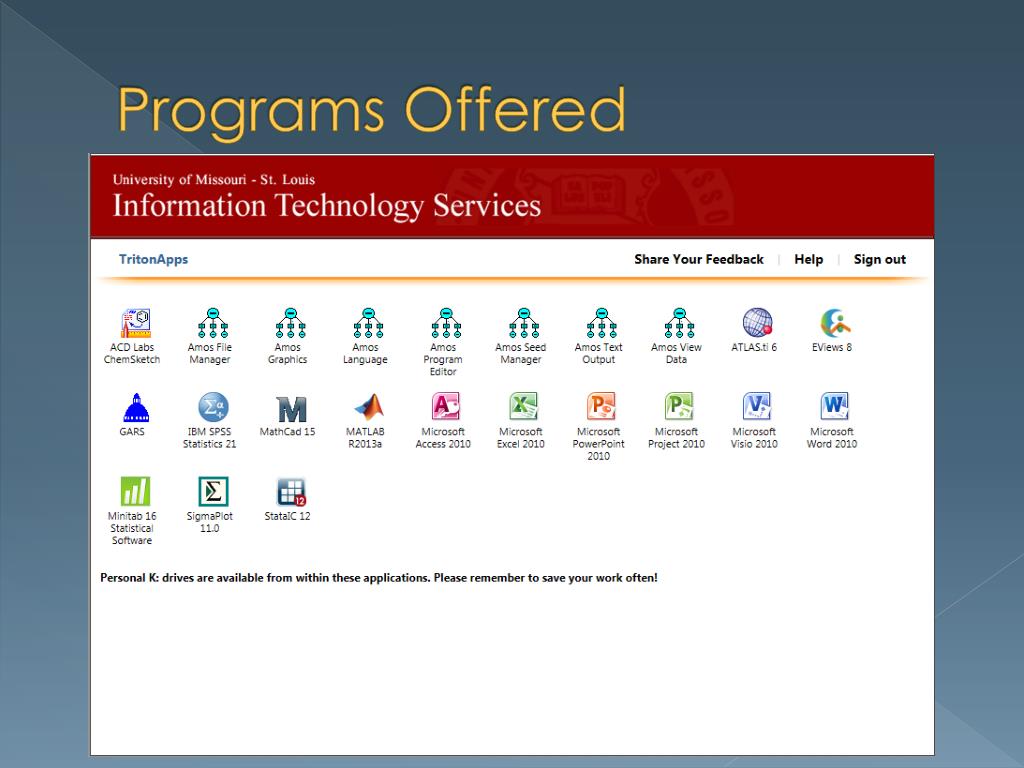Launch SigmaPlot 11.0 icon
This screenshot has width=1024, height=768.
[213, 491]
